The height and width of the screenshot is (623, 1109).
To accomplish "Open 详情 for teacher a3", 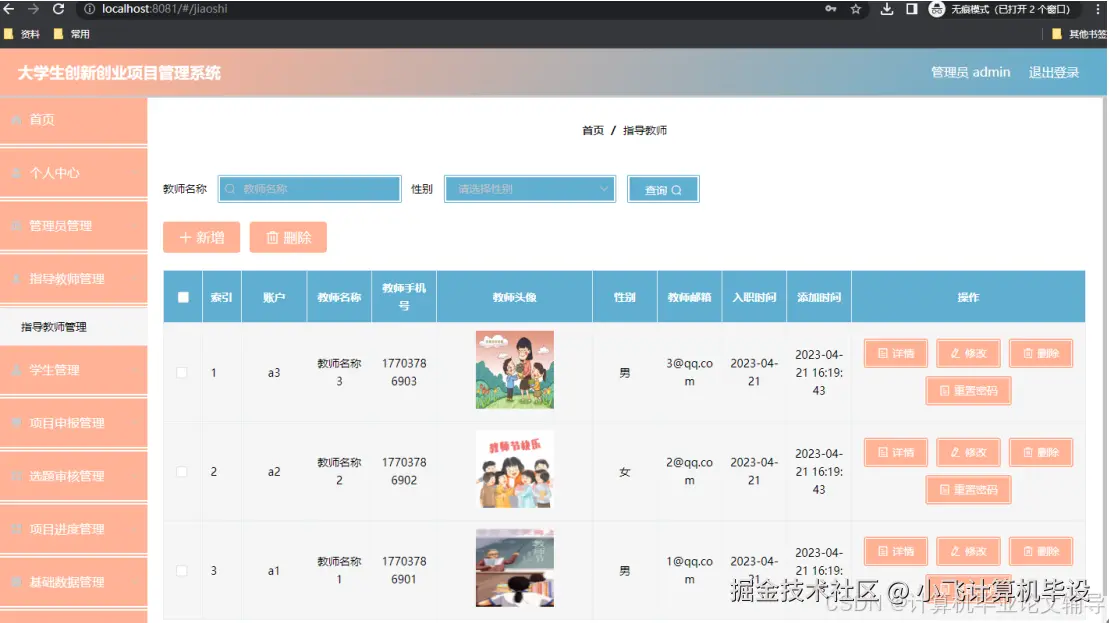I will click(895, 354).
